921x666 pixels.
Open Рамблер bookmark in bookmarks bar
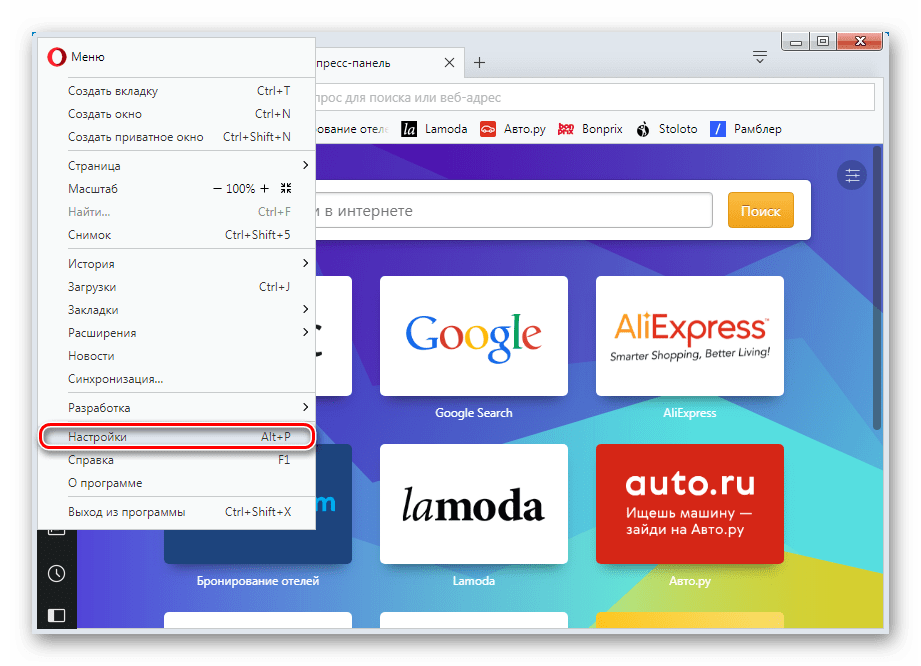coord(746,129)
